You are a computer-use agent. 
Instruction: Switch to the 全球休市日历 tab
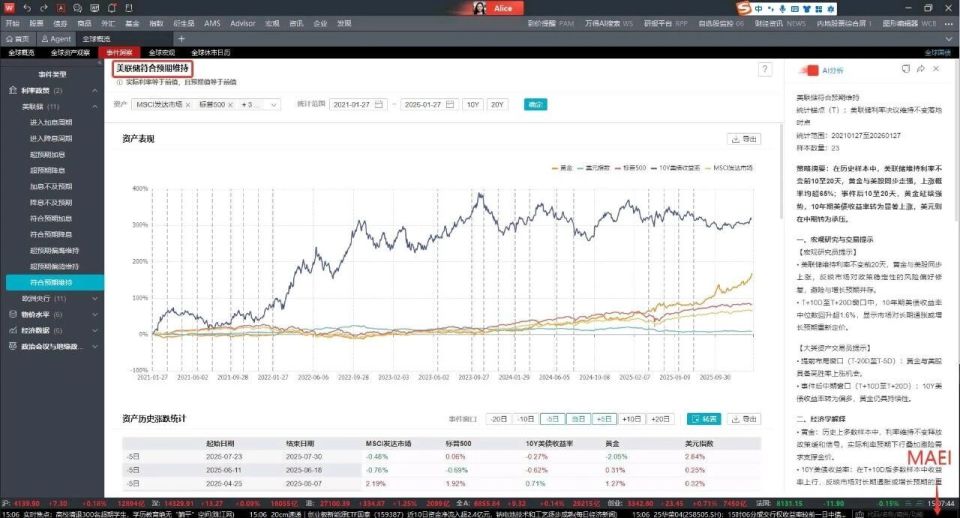[211, 53]
